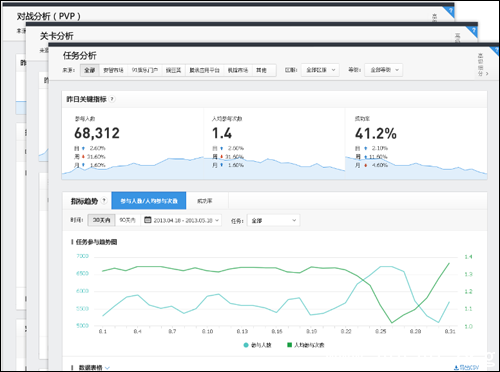Click the 指标趋势 section heading
The height and width of the screenshot is (372, 500).
click(84, 201)
